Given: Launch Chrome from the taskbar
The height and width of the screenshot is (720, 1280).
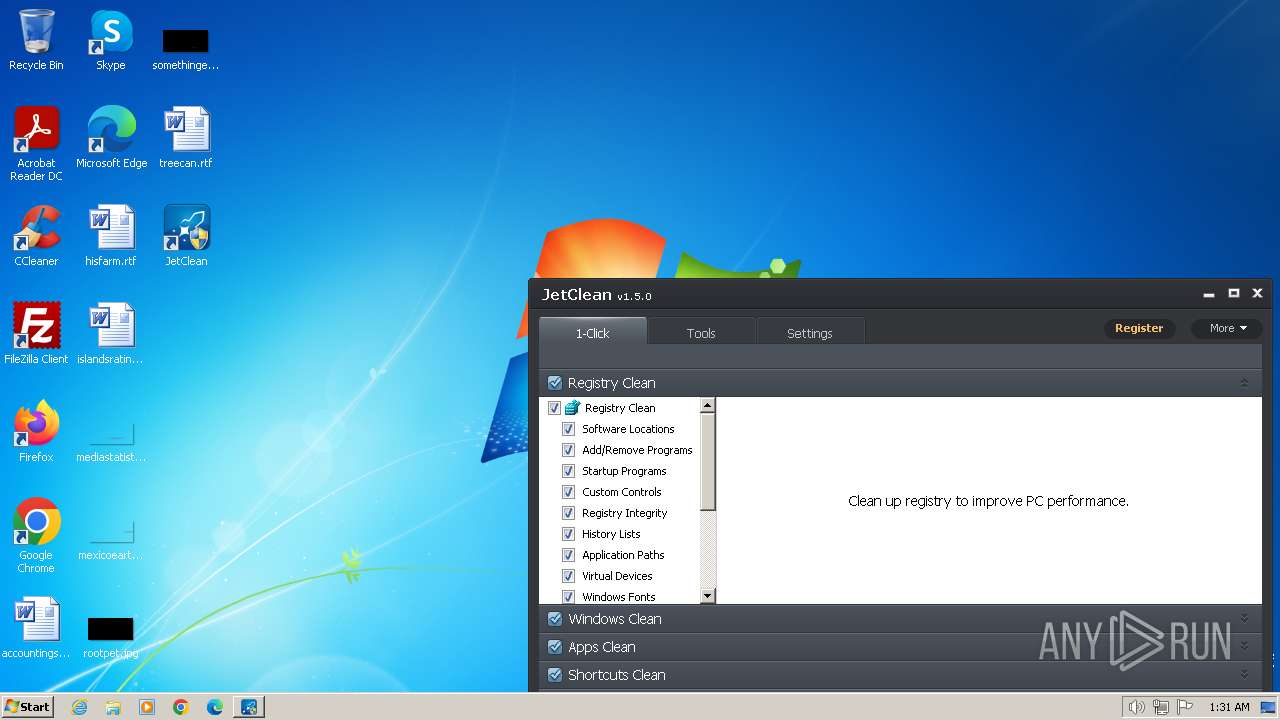Looking at the screenshot, I should (181, 707).
